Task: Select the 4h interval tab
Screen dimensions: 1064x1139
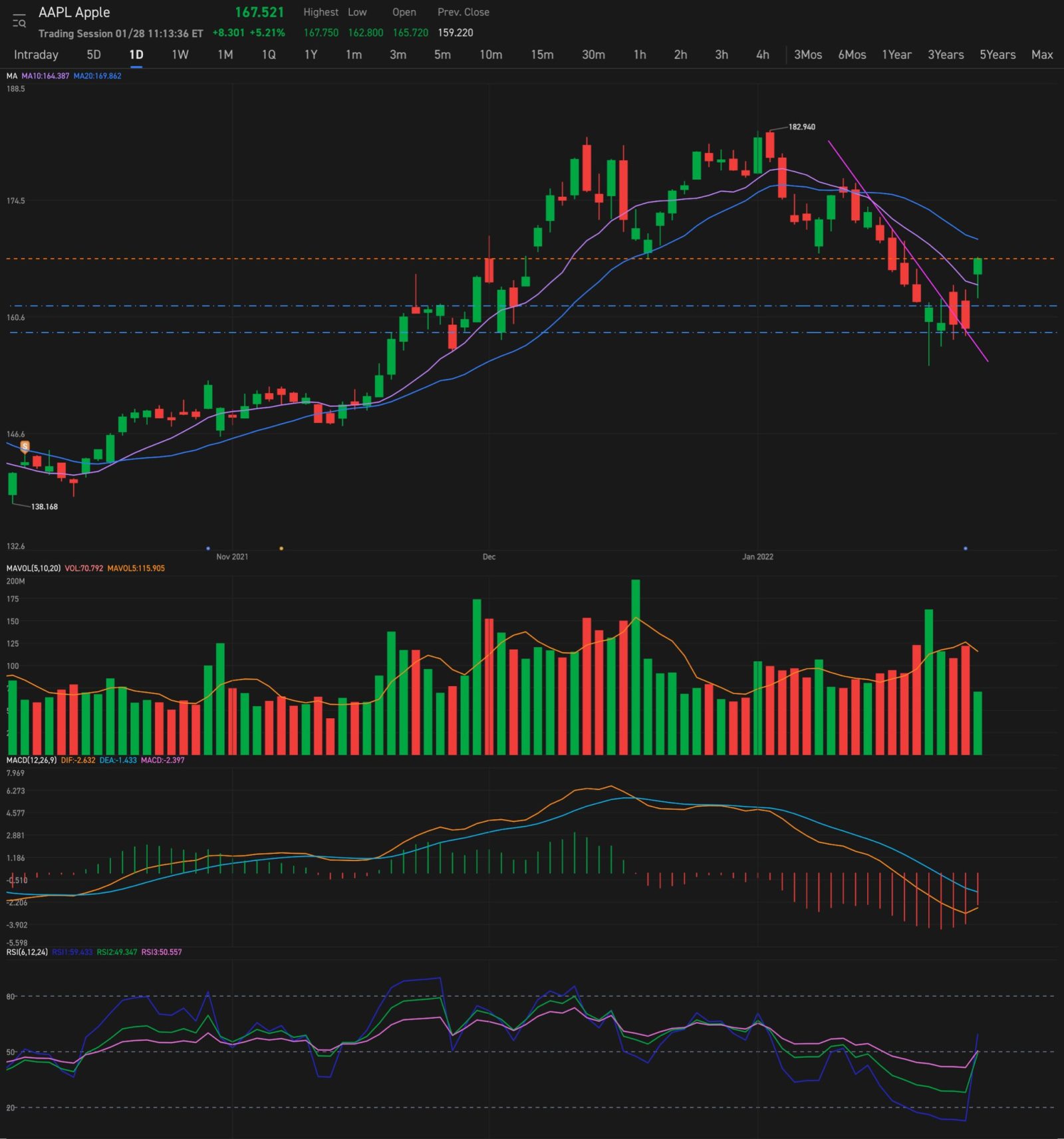Action: pos(763,55)
